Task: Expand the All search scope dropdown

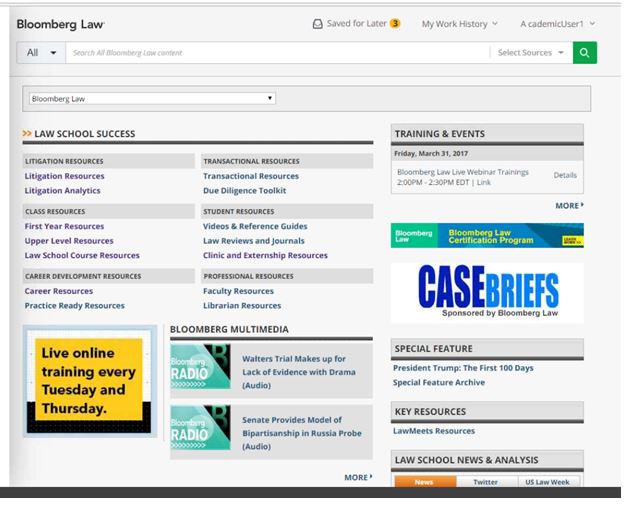Action: coord(41,53)
